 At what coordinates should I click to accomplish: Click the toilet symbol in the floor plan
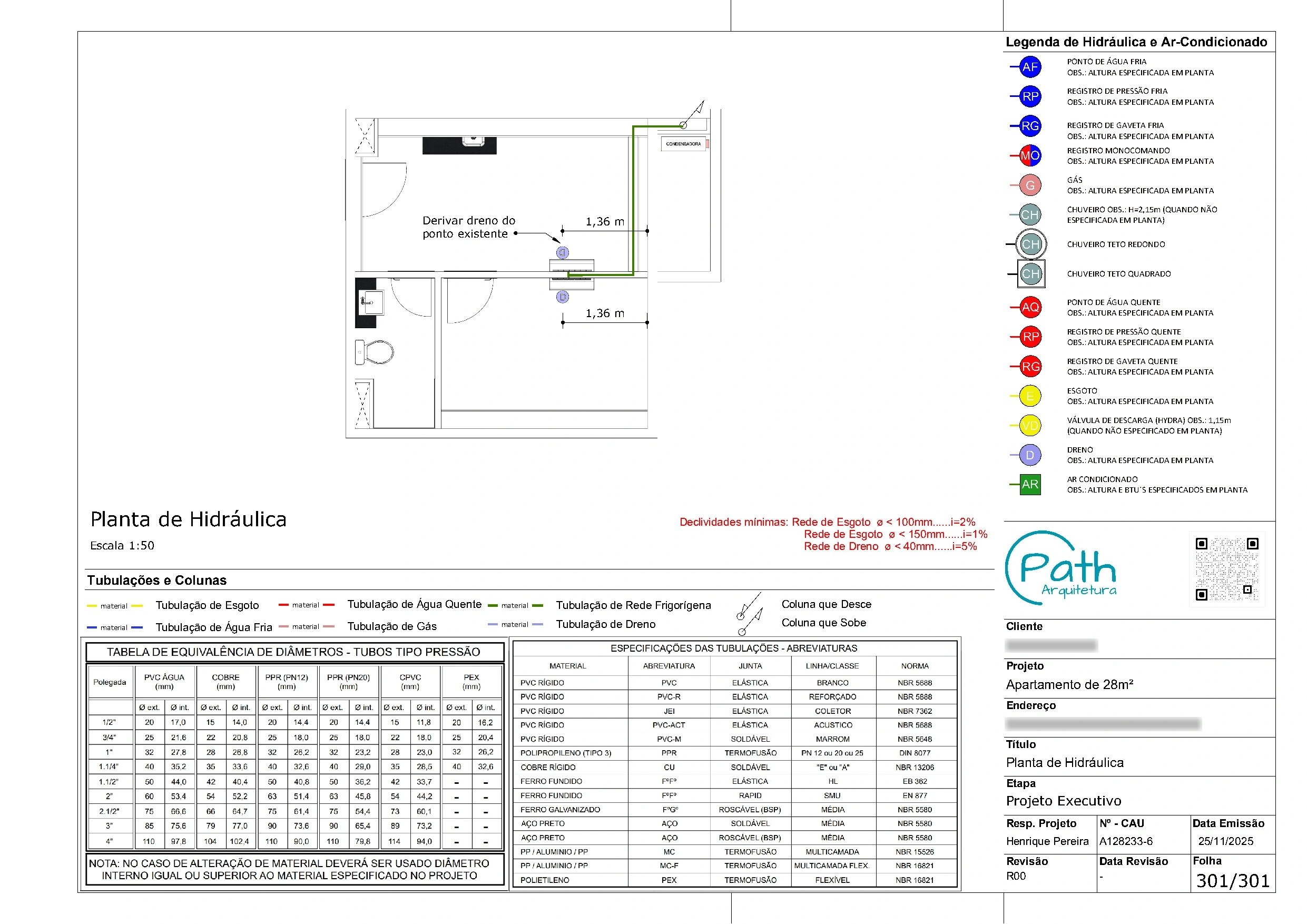tap(375, 352)
